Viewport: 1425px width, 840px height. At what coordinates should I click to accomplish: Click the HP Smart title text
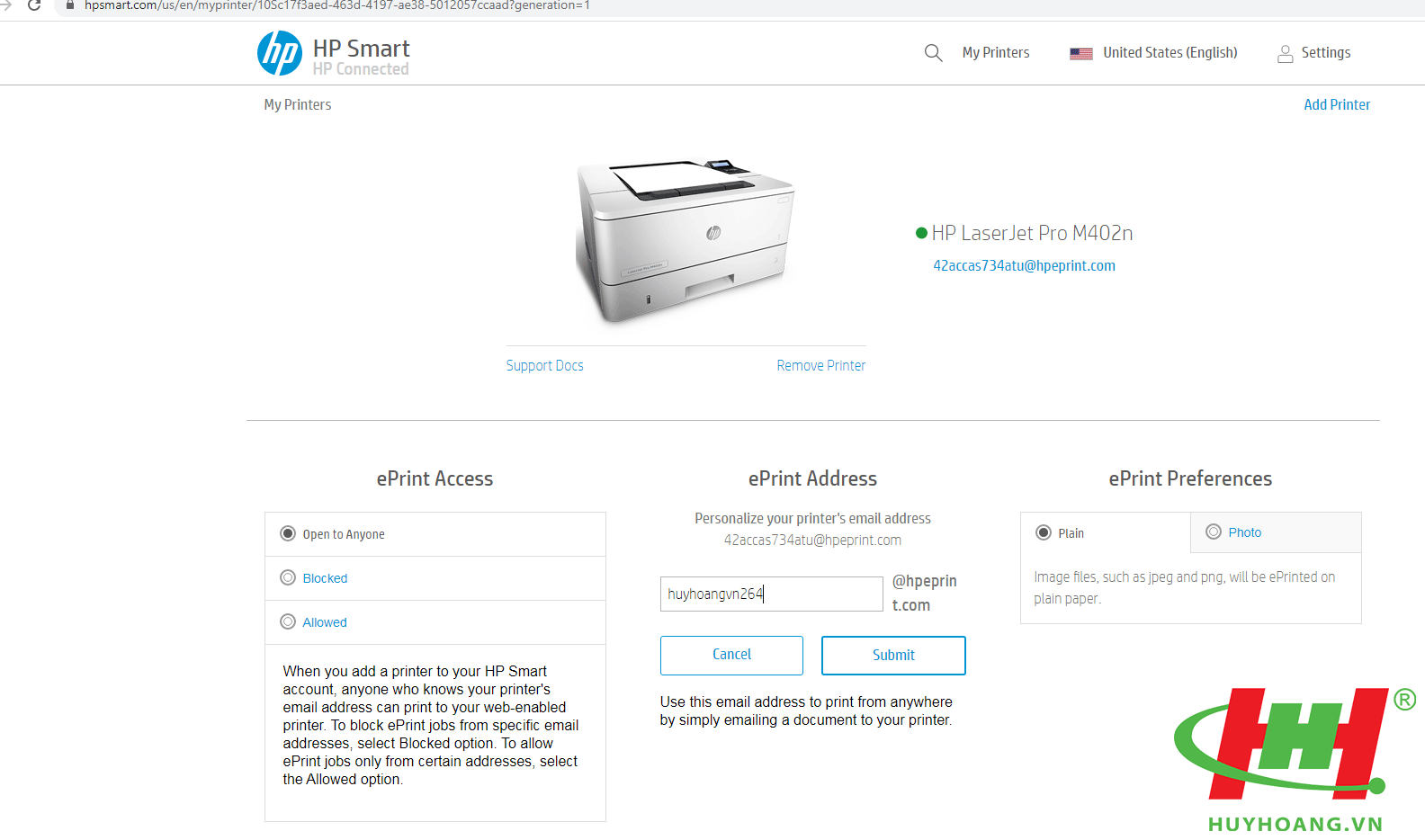[361, 49]
